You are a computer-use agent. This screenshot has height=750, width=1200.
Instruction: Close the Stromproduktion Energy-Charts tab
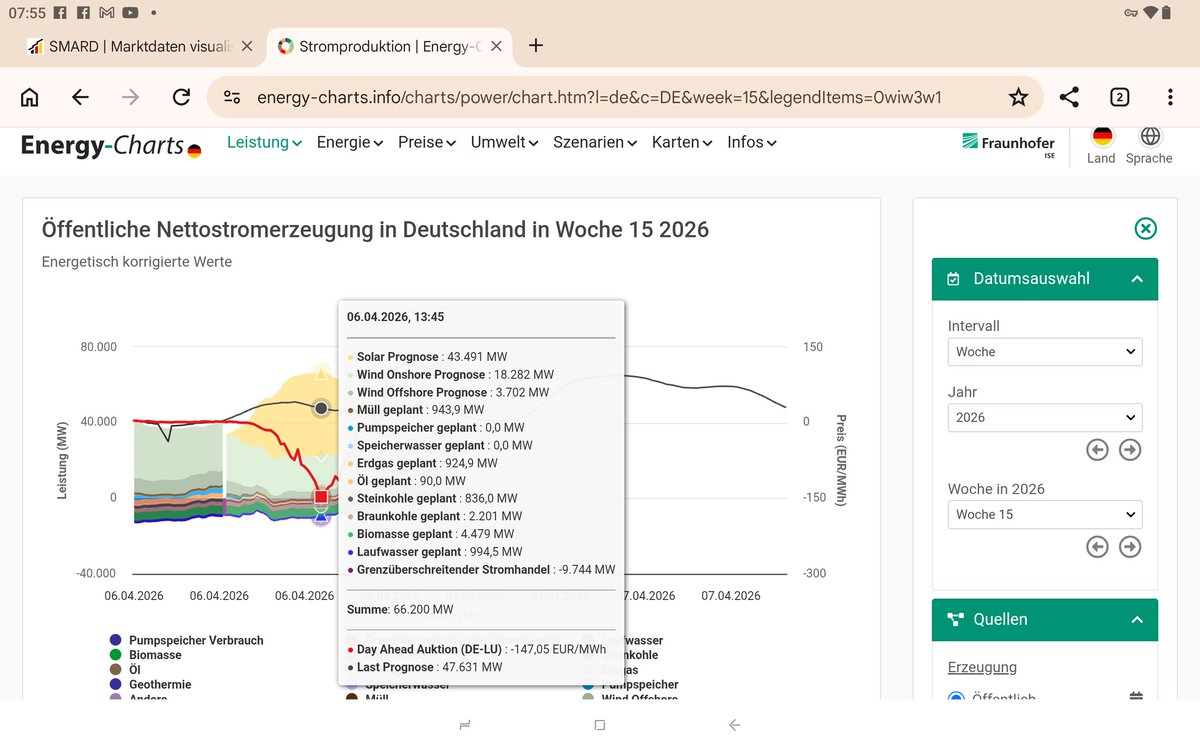tap(497, 46)
